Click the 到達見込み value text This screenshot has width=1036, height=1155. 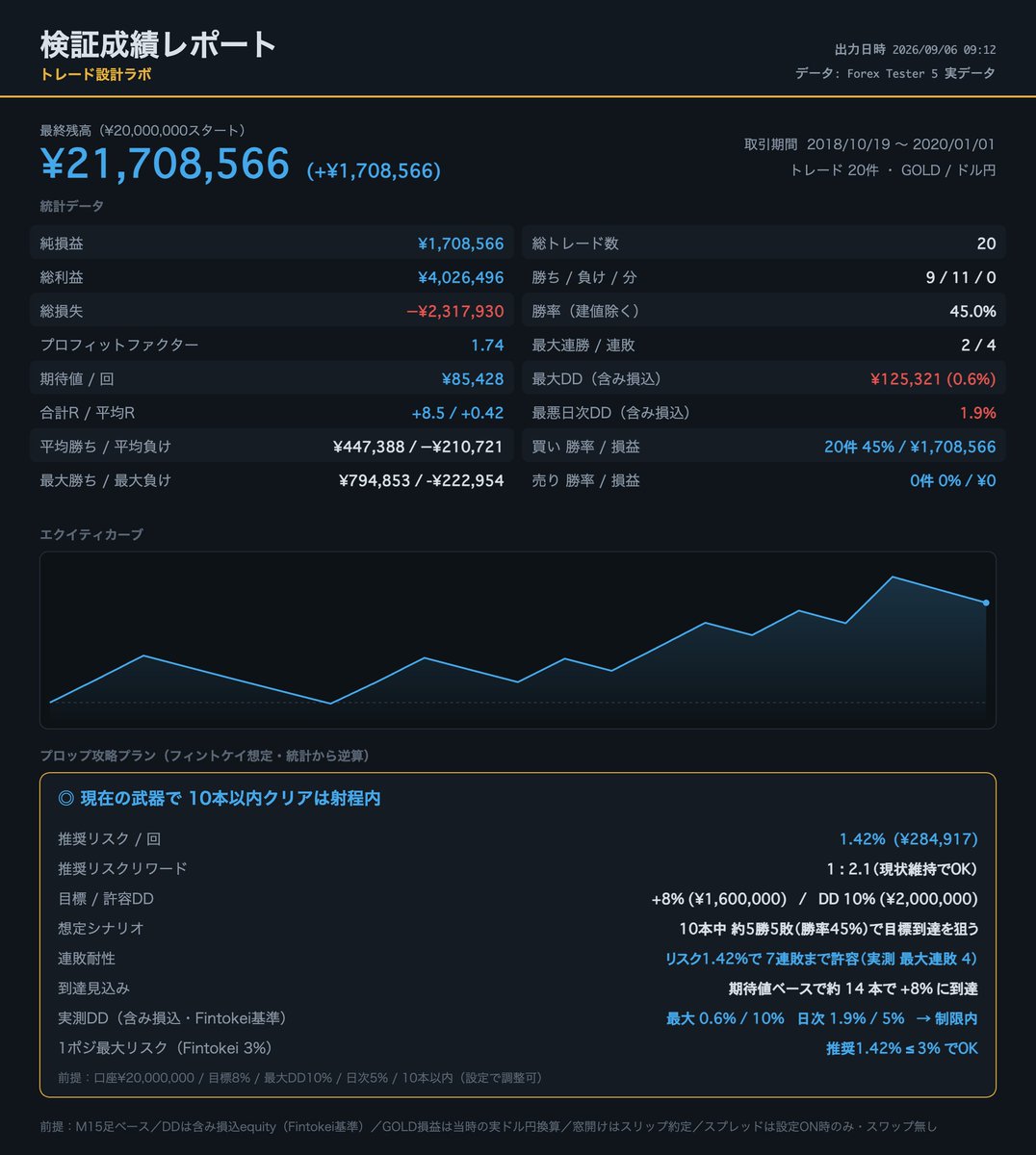853,988
